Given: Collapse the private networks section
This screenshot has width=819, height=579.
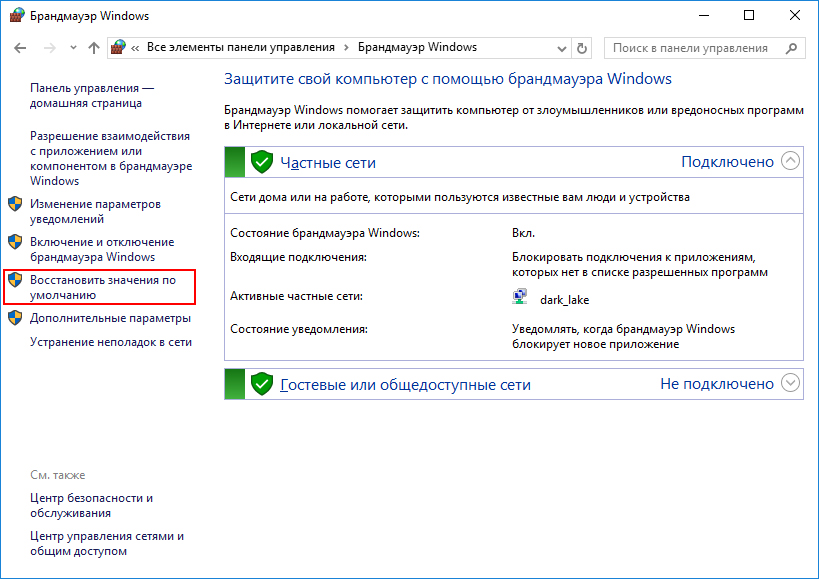Looking at the screenshot, I should click(x=790, y=161).
